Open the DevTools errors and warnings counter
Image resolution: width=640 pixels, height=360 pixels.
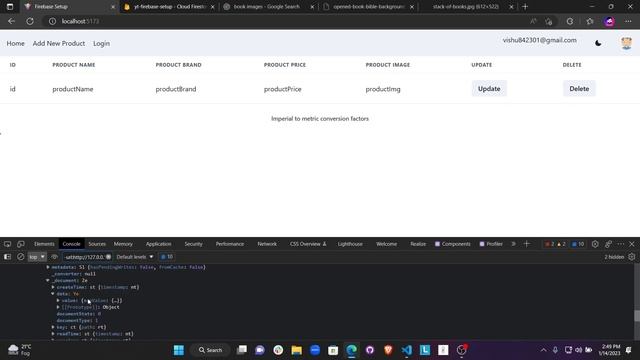[x=556, y=244]
